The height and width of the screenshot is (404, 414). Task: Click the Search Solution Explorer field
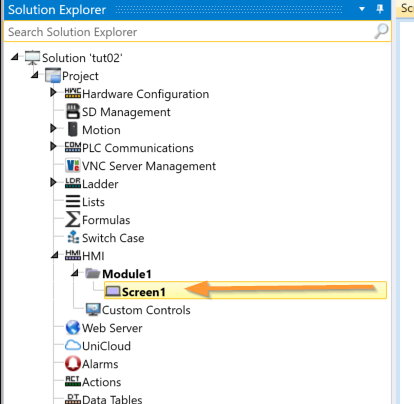pos(197,32)
